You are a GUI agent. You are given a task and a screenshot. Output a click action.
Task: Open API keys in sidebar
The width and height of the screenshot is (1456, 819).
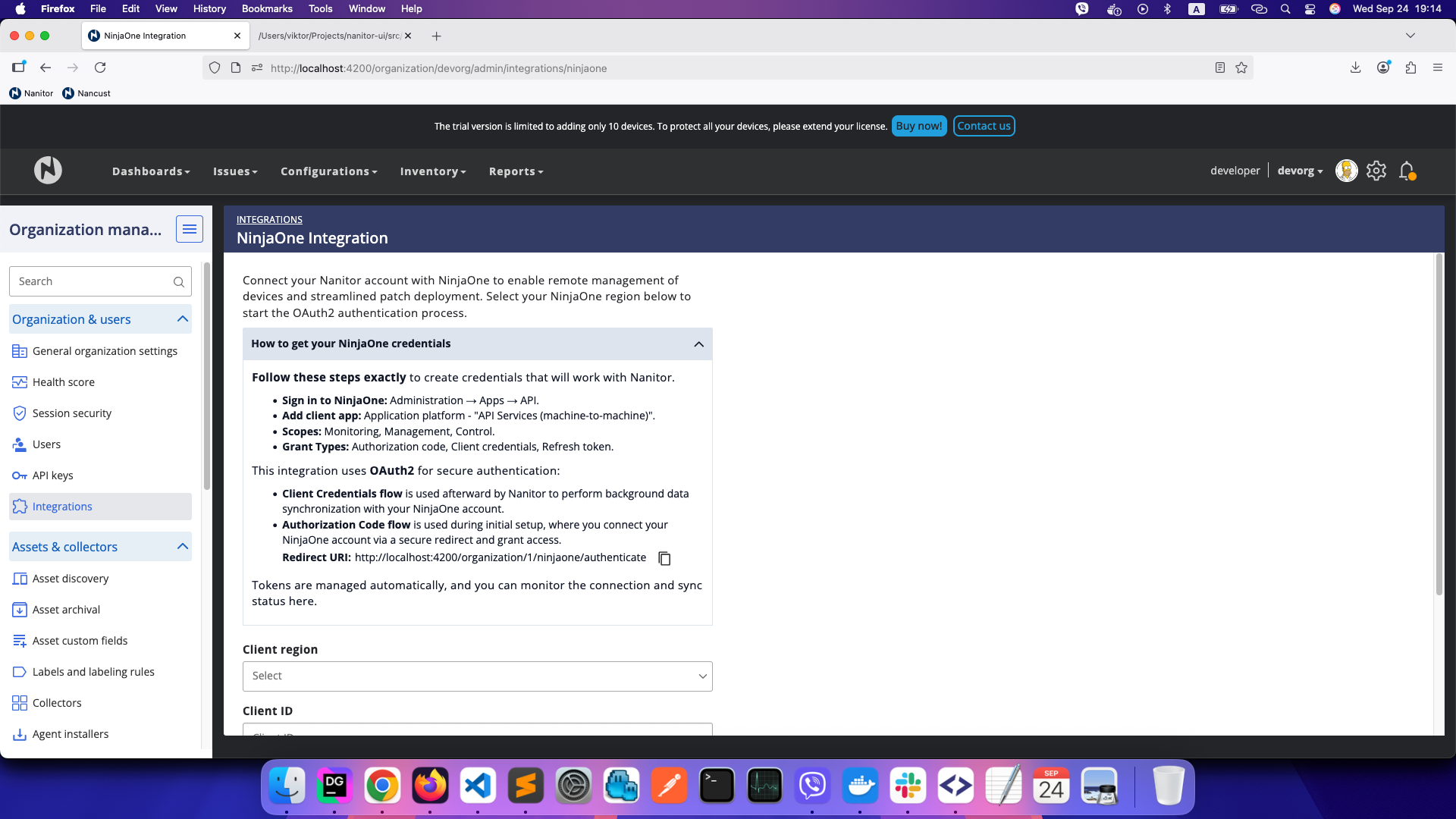pos(52,475)
